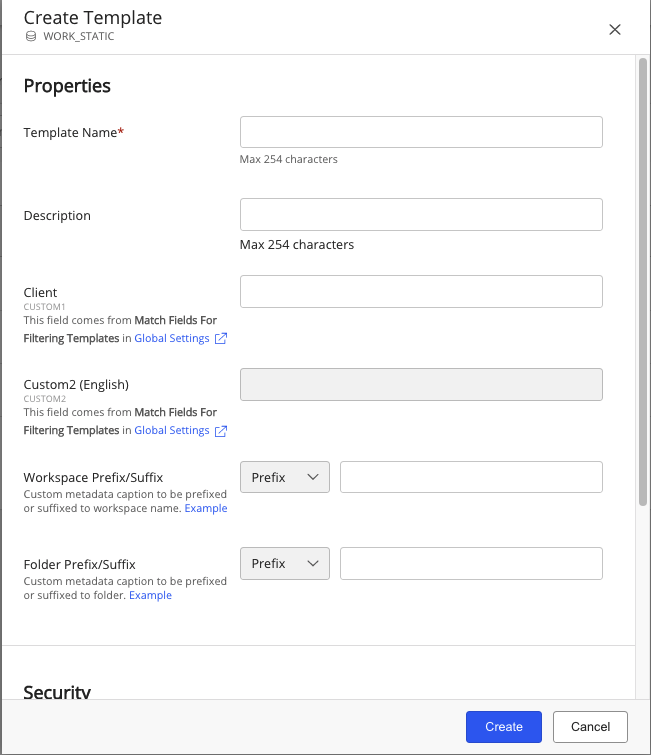Click the Workspace prefix text input
Image resolution: width=651 pixels, height=755 pixels.
coord(471,477)
